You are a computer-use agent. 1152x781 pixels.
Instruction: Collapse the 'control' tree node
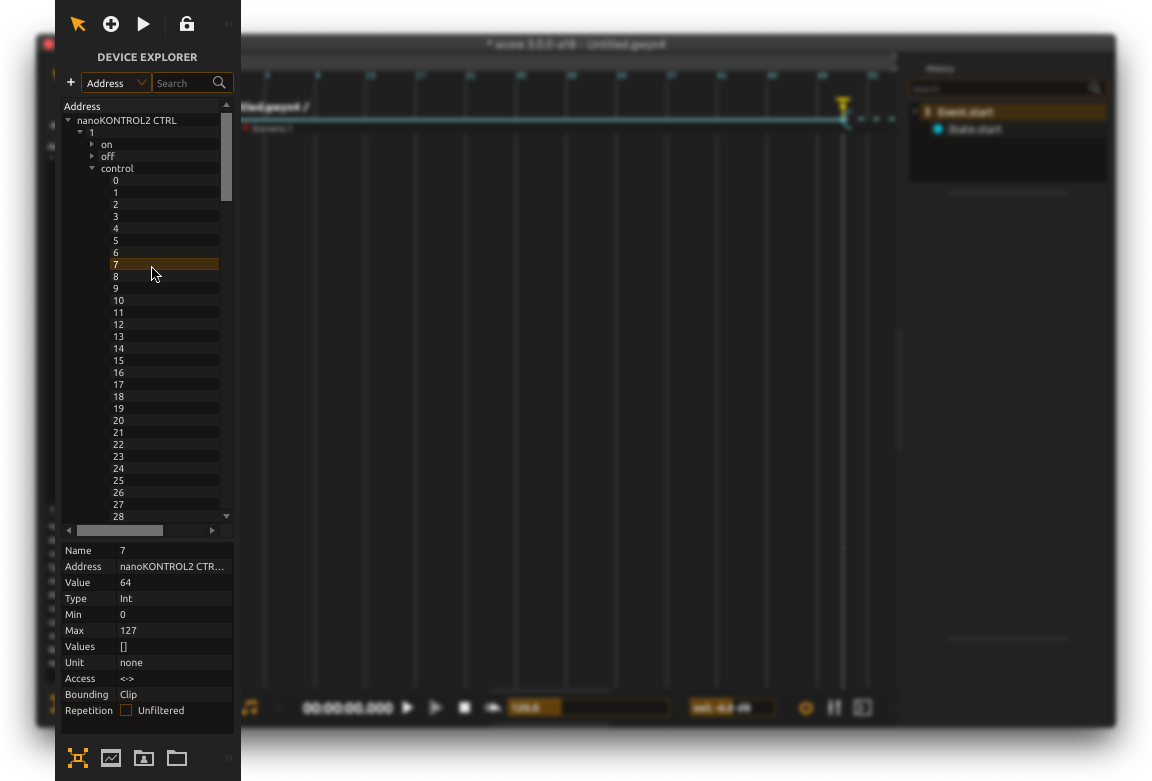click(92, 168)
